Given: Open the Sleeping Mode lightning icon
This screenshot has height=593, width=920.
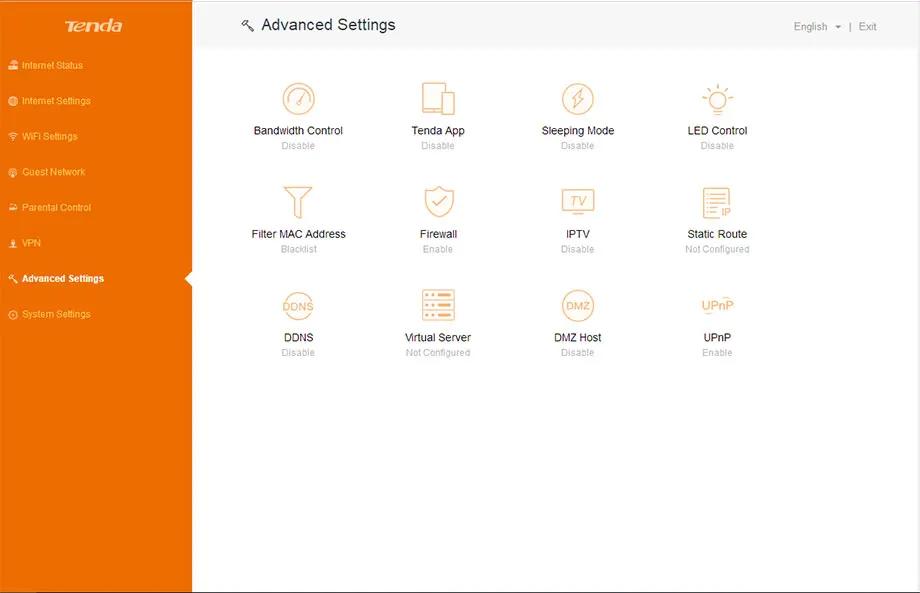Looking at the screenshot, I should coord(577,99).
